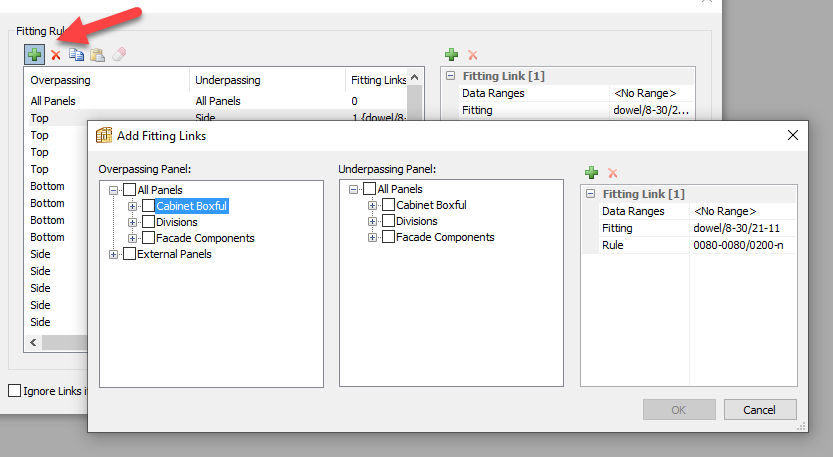Click the horizontal scrollbar left arrow in rules list

click(x=35, y=342)
